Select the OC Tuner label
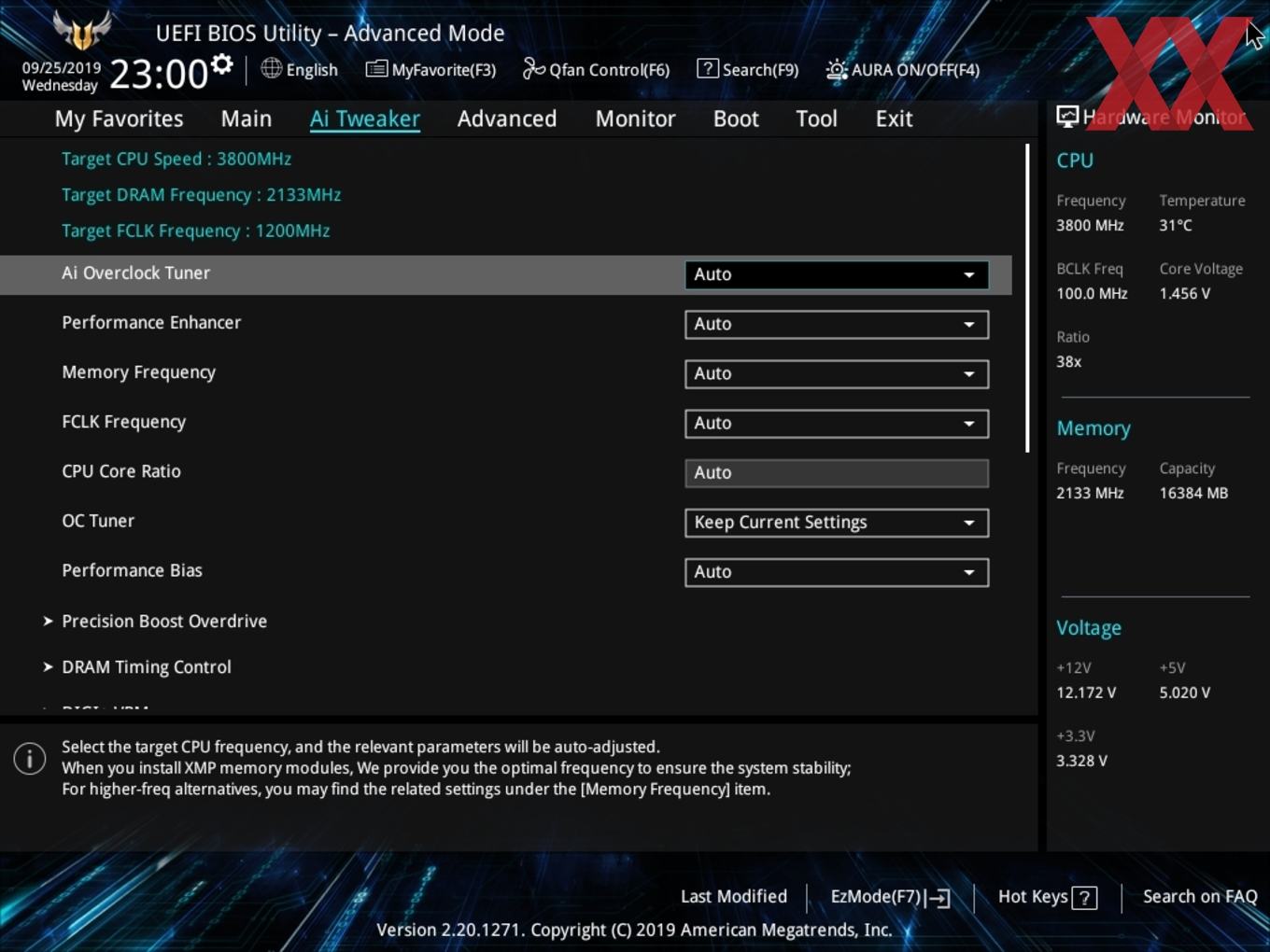 point(98,521)
